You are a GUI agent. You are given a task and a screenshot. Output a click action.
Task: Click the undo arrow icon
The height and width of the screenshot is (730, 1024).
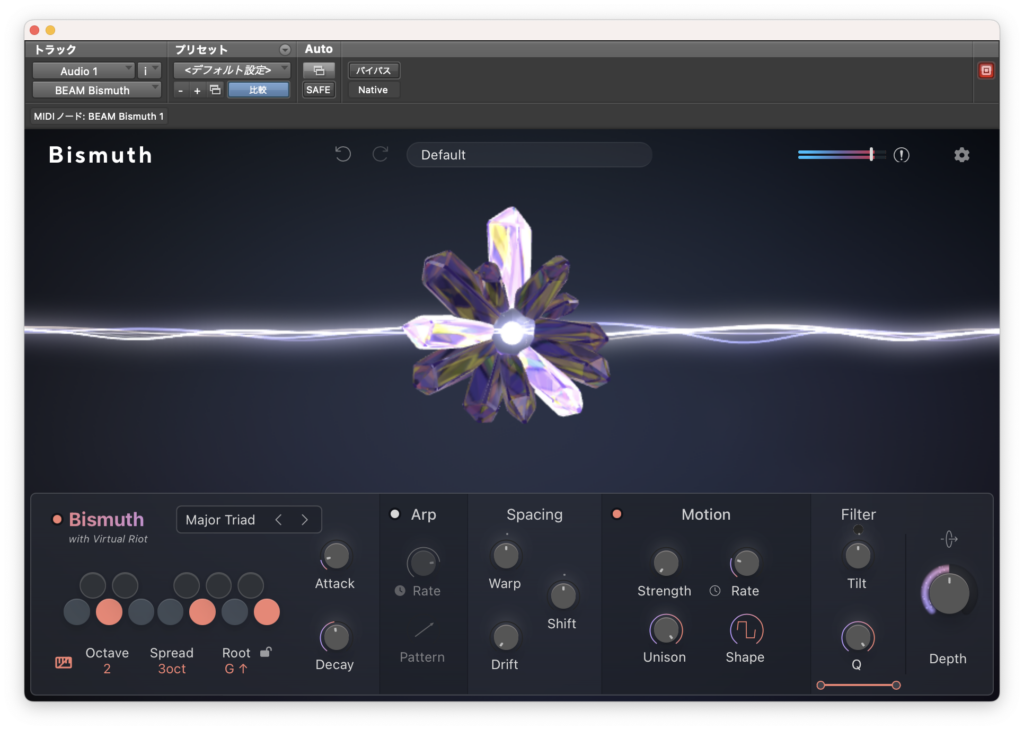[343, 154]
